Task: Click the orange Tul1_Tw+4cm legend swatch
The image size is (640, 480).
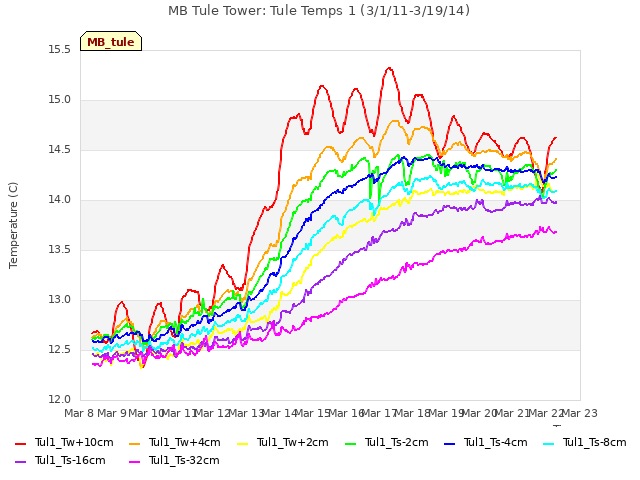Action: [134, 443]
